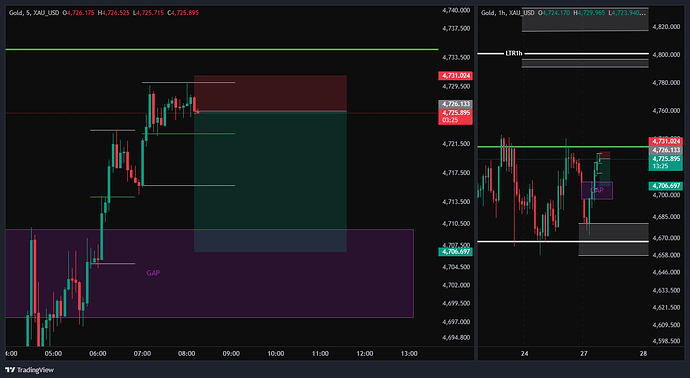690x378 pixels.
Task: Click the 4,694.800 price axis value
Action: pyautogui.click(x=456, y=338)
